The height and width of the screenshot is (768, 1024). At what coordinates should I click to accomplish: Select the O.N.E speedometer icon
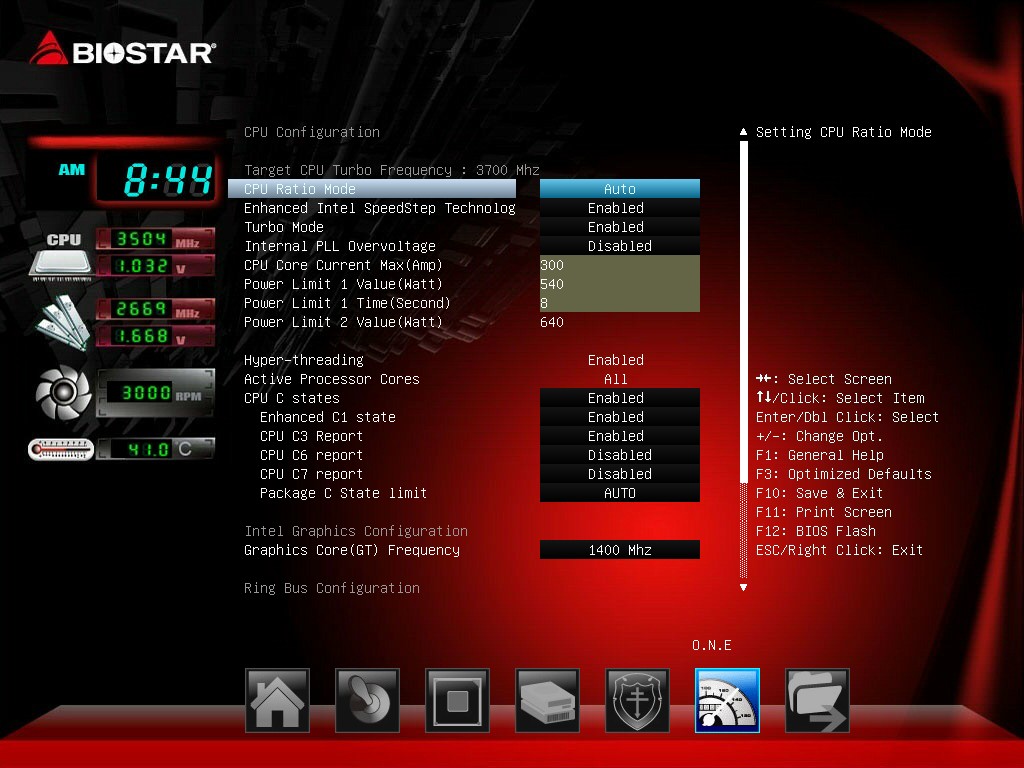click(x=728, y=700)
